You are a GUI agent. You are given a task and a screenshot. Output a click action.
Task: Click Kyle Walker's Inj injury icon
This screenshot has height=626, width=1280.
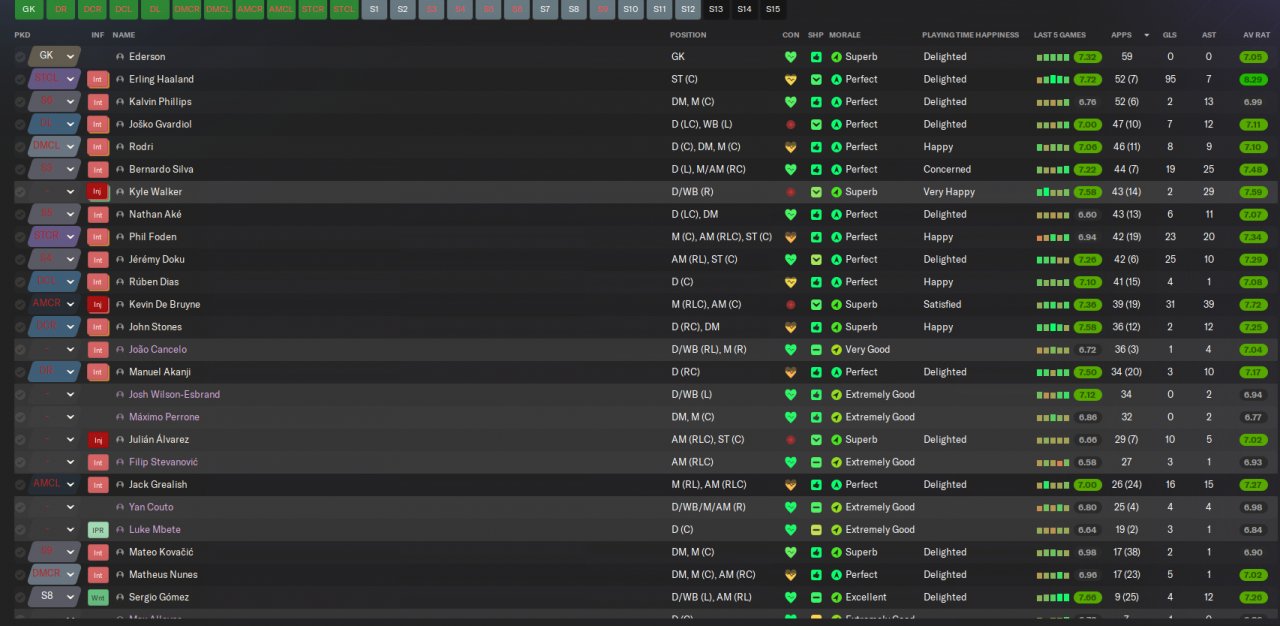pyautogui.click(x=98, y=192)
